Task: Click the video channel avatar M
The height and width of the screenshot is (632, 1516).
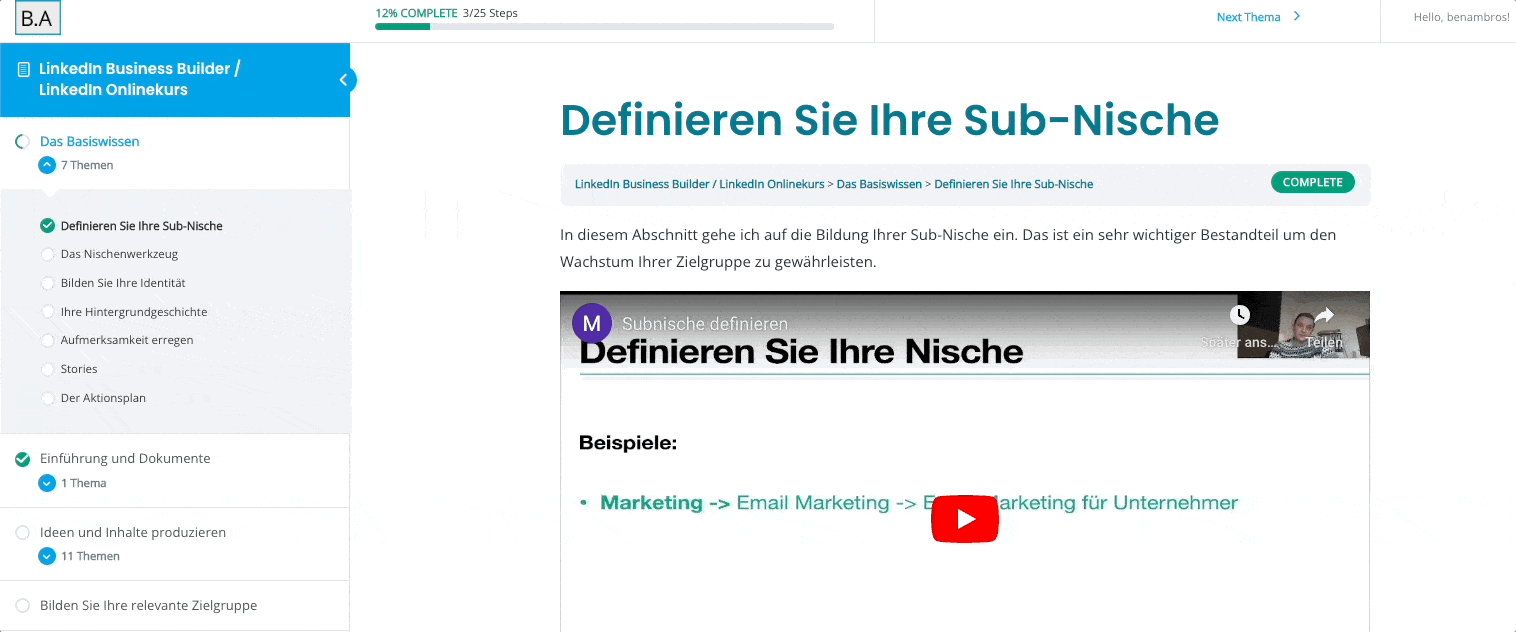Action: pos(591,323)
